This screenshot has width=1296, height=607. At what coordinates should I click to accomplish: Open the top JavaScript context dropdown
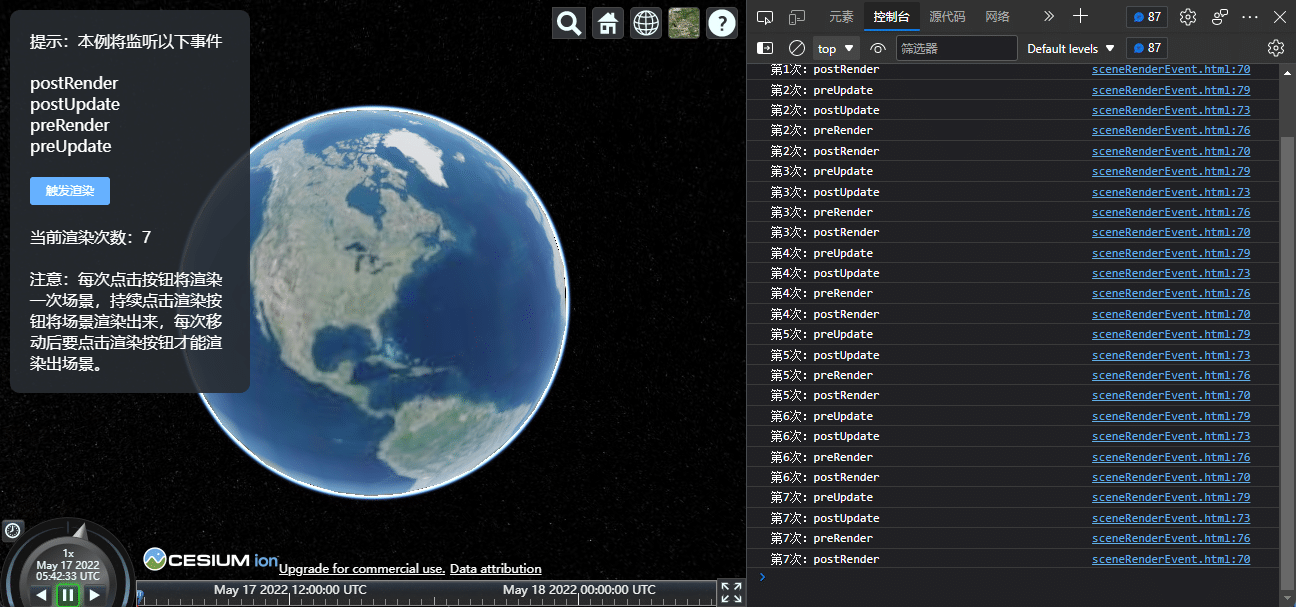point(837,48)
